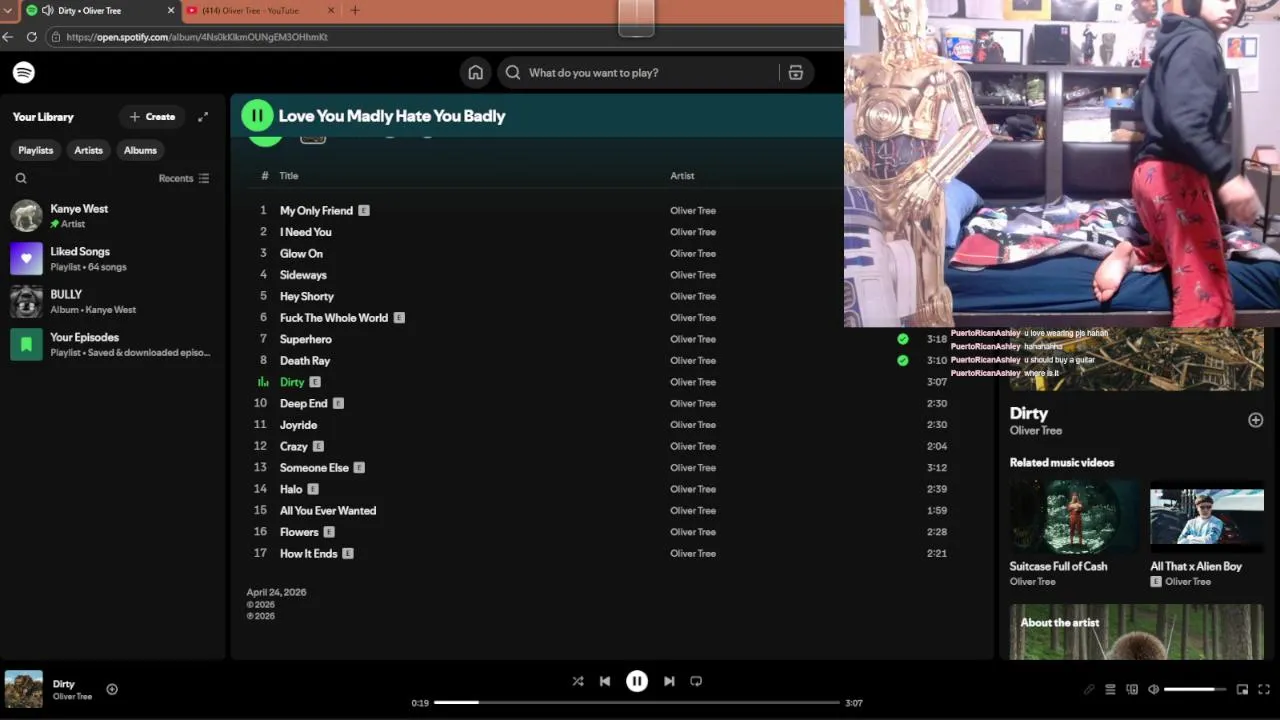Adjust the volume slider
This screenshot has height=720, width=1280.
[1195, 689]
